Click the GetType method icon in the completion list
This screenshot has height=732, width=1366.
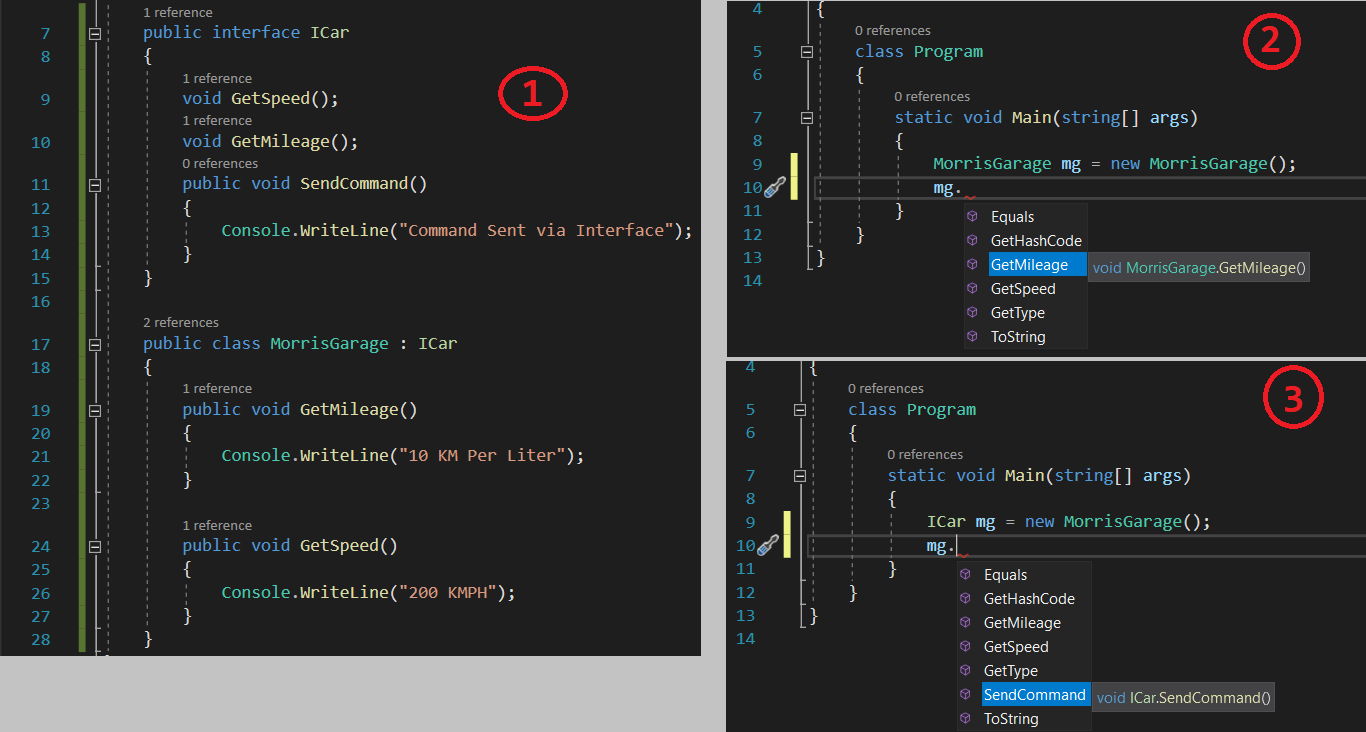970,312
